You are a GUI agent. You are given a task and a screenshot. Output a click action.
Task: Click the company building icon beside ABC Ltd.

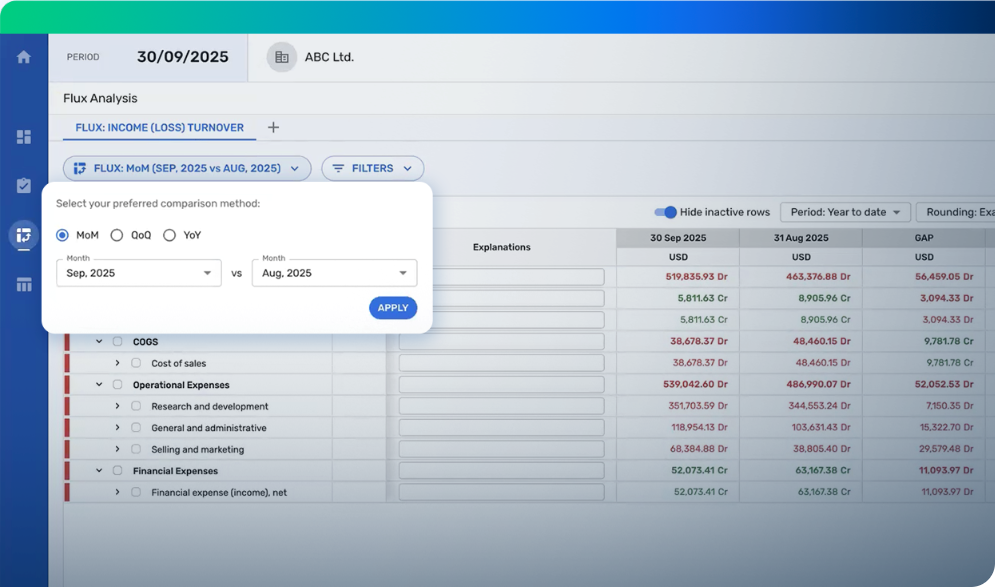[x=282, y=57]
